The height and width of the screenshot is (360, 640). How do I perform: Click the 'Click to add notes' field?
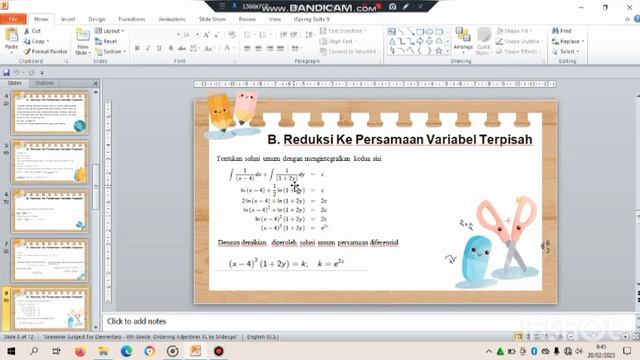tap(369, 321)
